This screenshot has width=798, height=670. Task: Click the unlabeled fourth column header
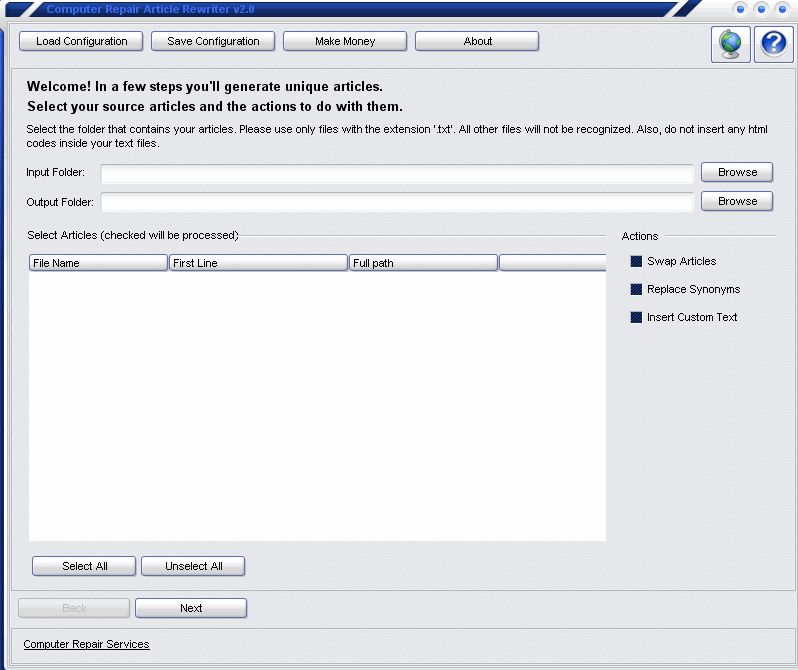(x=552, y=263)
